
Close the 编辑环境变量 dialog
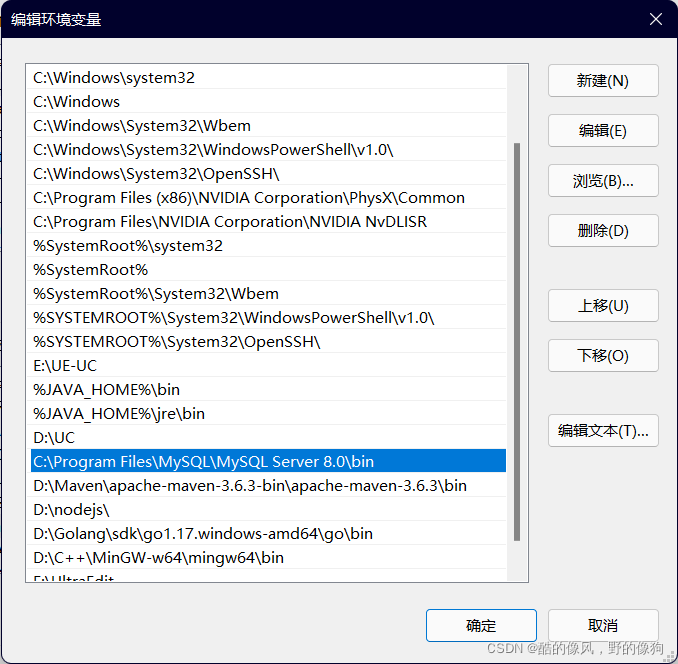pos(656,19)
